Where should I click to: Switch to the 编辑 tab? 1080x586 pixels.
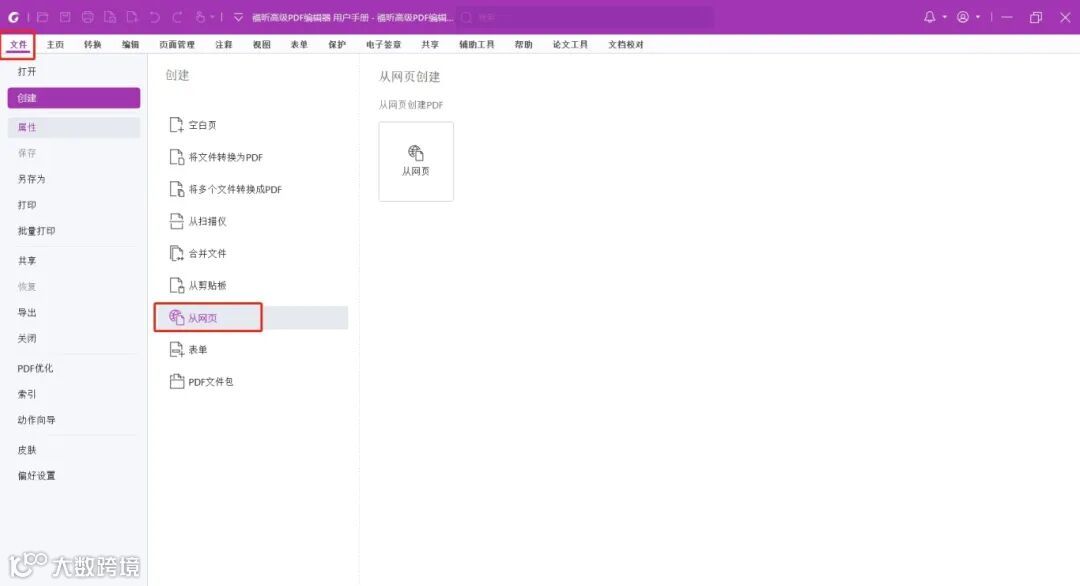[x=130, y=45]
